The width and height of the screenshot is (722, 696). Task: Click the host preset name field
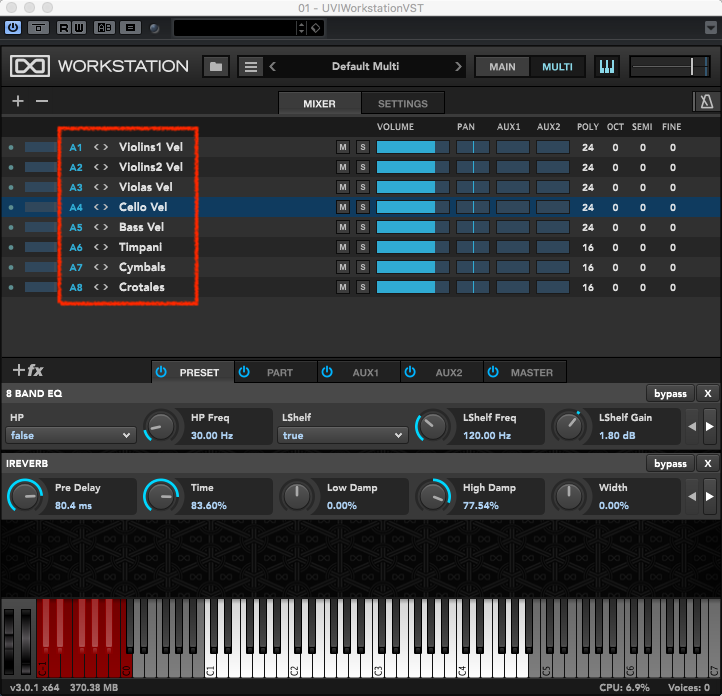[x=235, y=28]
